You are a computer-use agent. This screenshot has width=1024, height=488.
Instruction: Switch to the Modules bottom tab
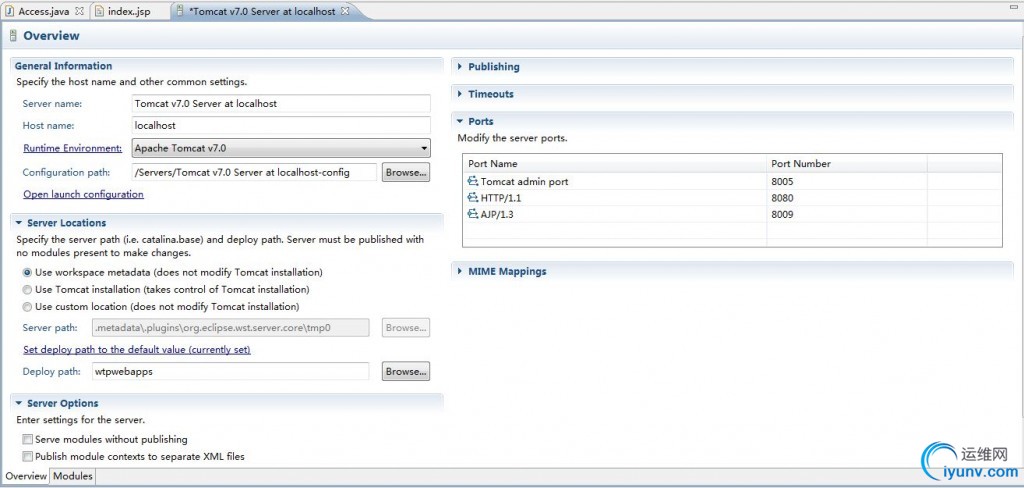[72, 476]
